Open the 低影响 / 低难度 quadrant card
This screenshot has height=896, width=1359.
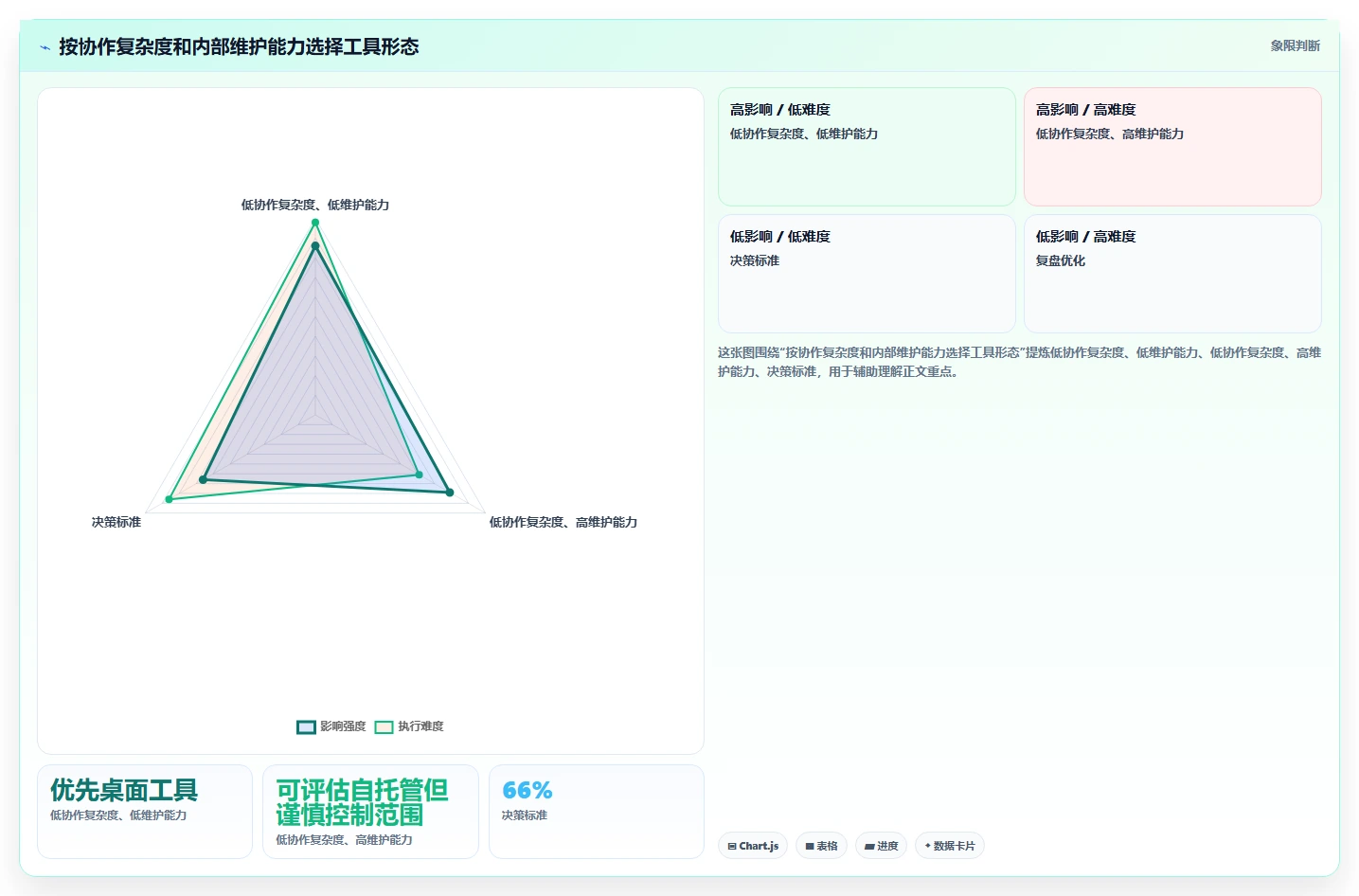(x=867, y=274)
